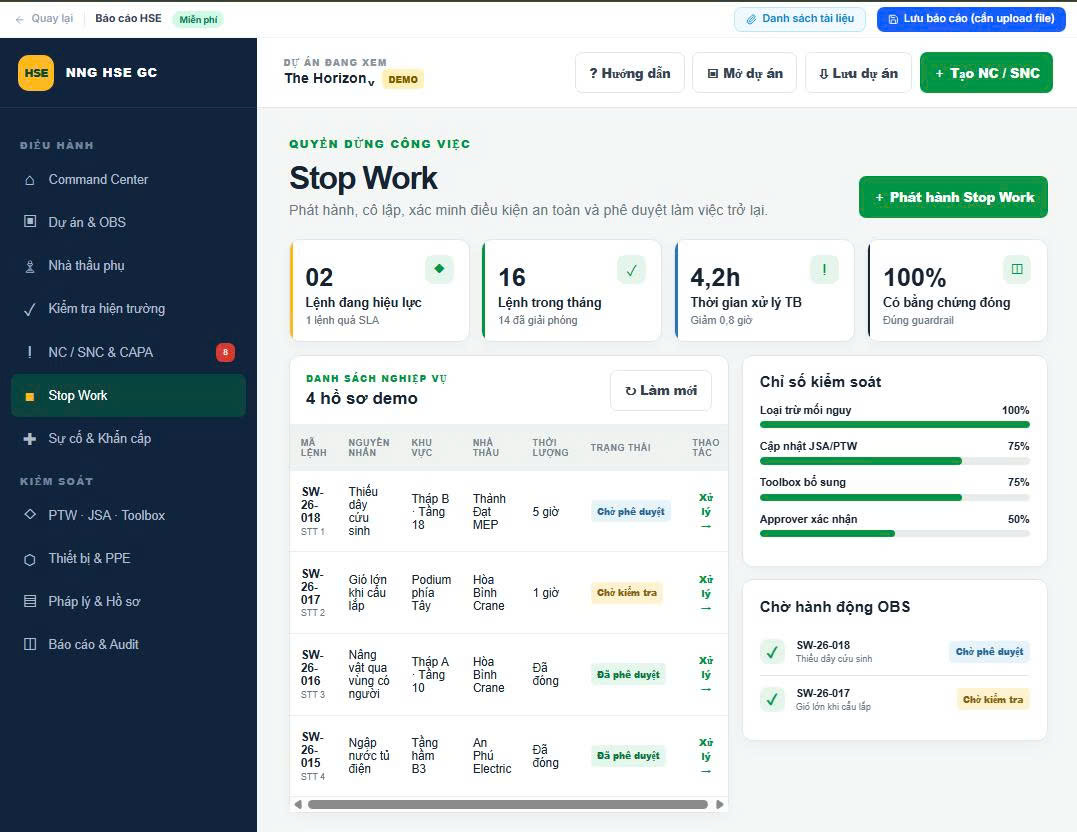
Task: Select Kiểm tra hiện trường menu item
Action: click(128, 308)
